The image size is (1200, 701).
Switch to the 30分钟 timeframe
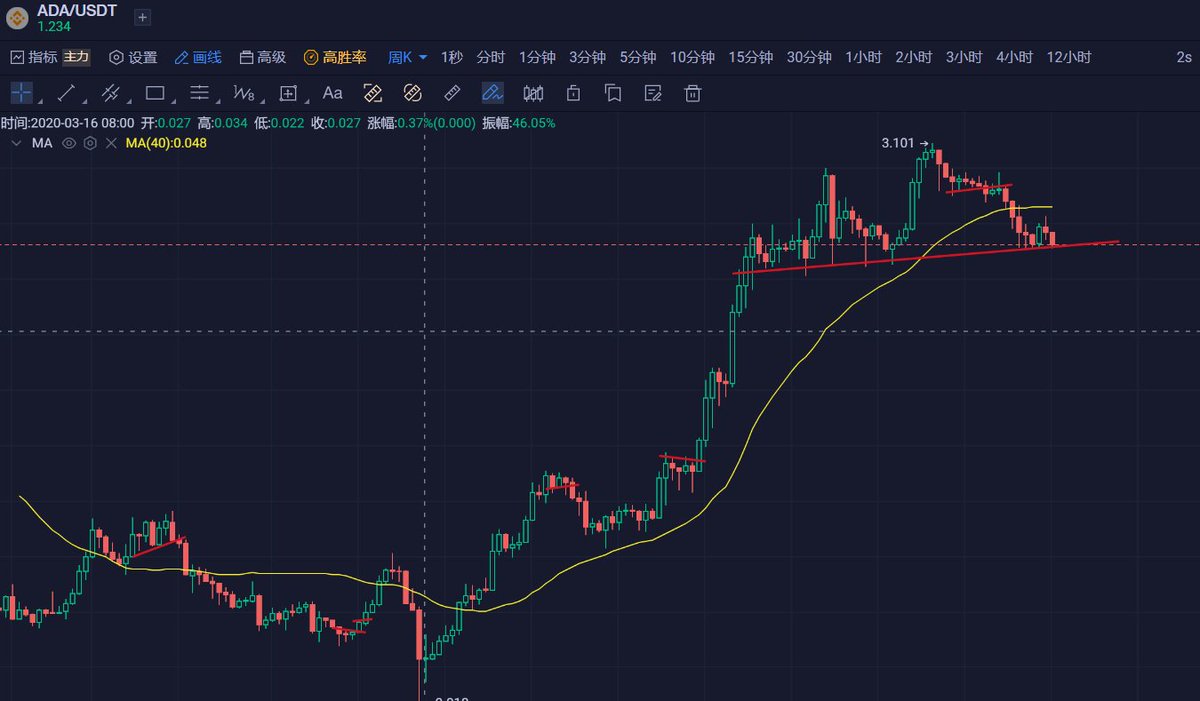(x=809, y=57)
